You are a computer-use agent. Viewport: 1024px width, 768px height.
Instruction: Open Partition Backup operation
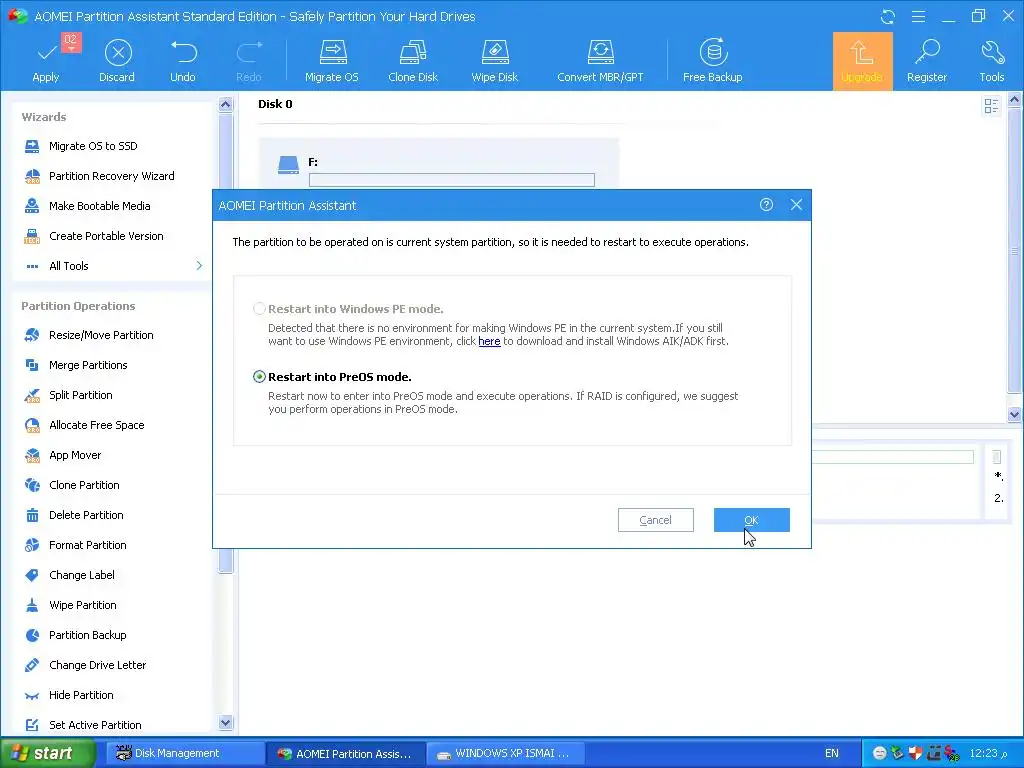point(88,635)
